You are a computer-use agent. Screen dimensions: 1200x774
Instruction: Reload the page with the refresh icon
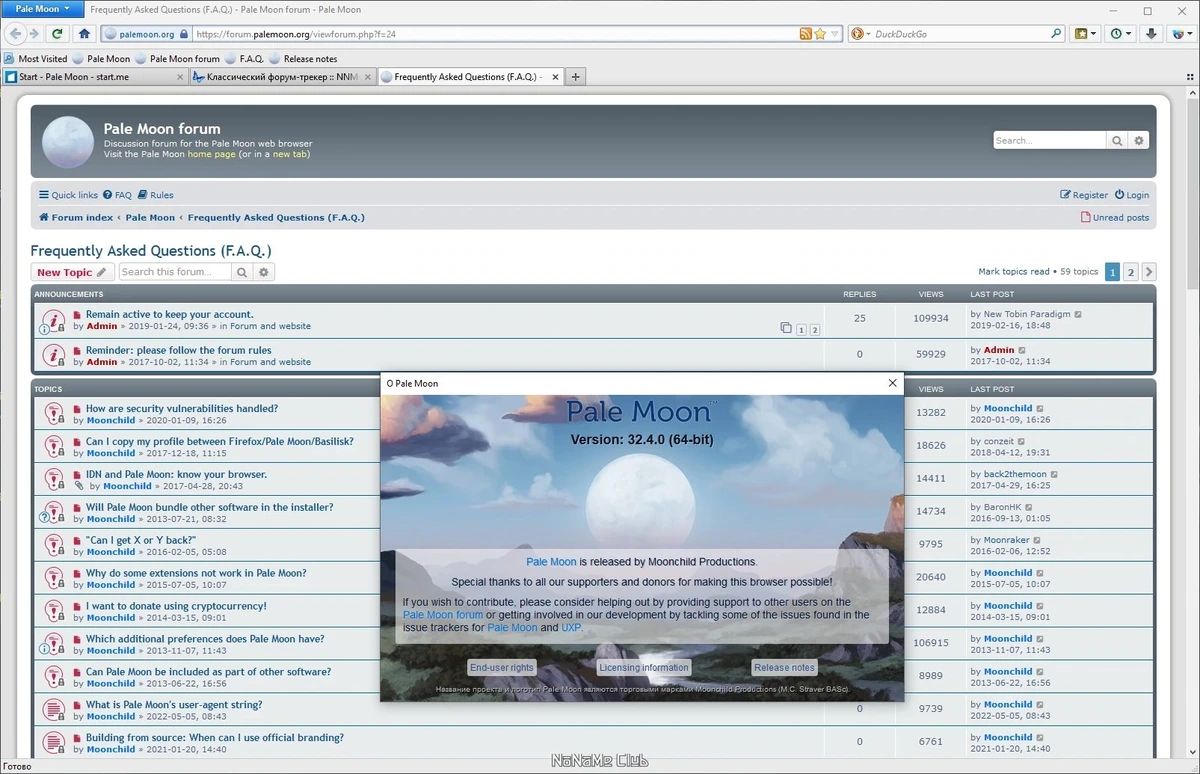click(58, 34)
